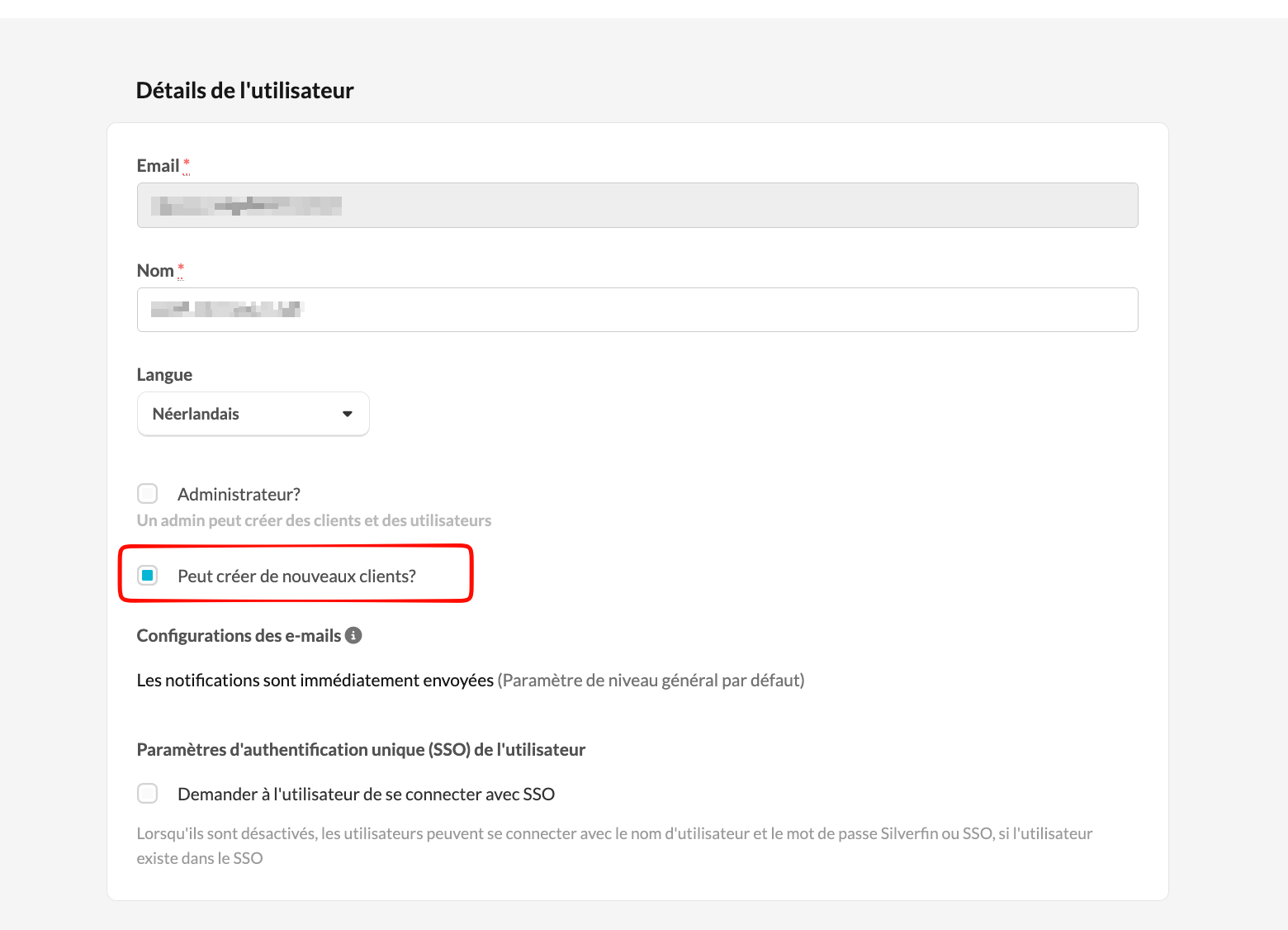Click the red asterisk next to Email
The width and height of the screenshot is (1288, 930).
click(x=187, y=164)
